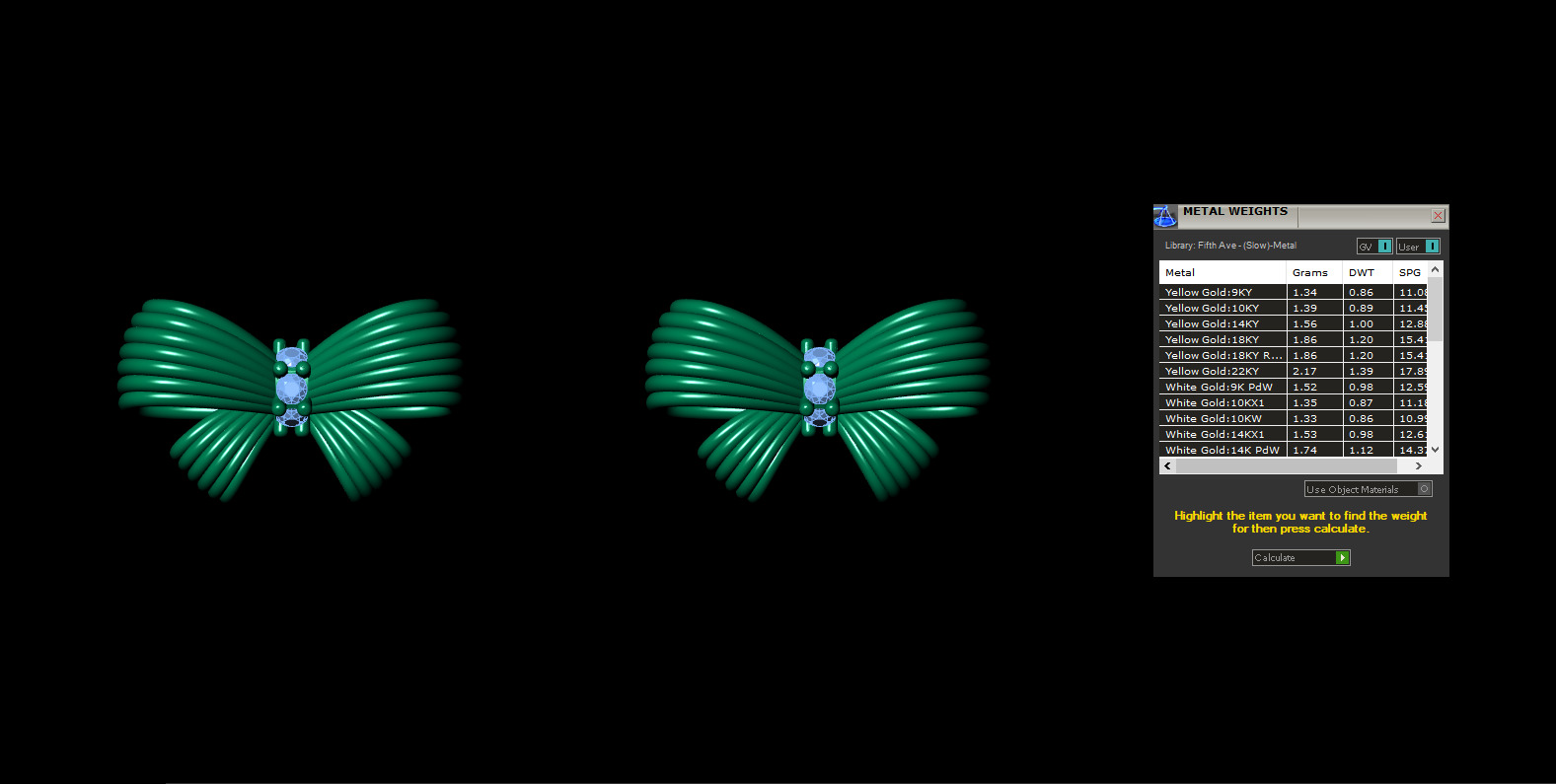The width and height of the screenshot is (1556, 784).
Task: Select the Yellow Gold:22KY row
Action: point(1294,371)
